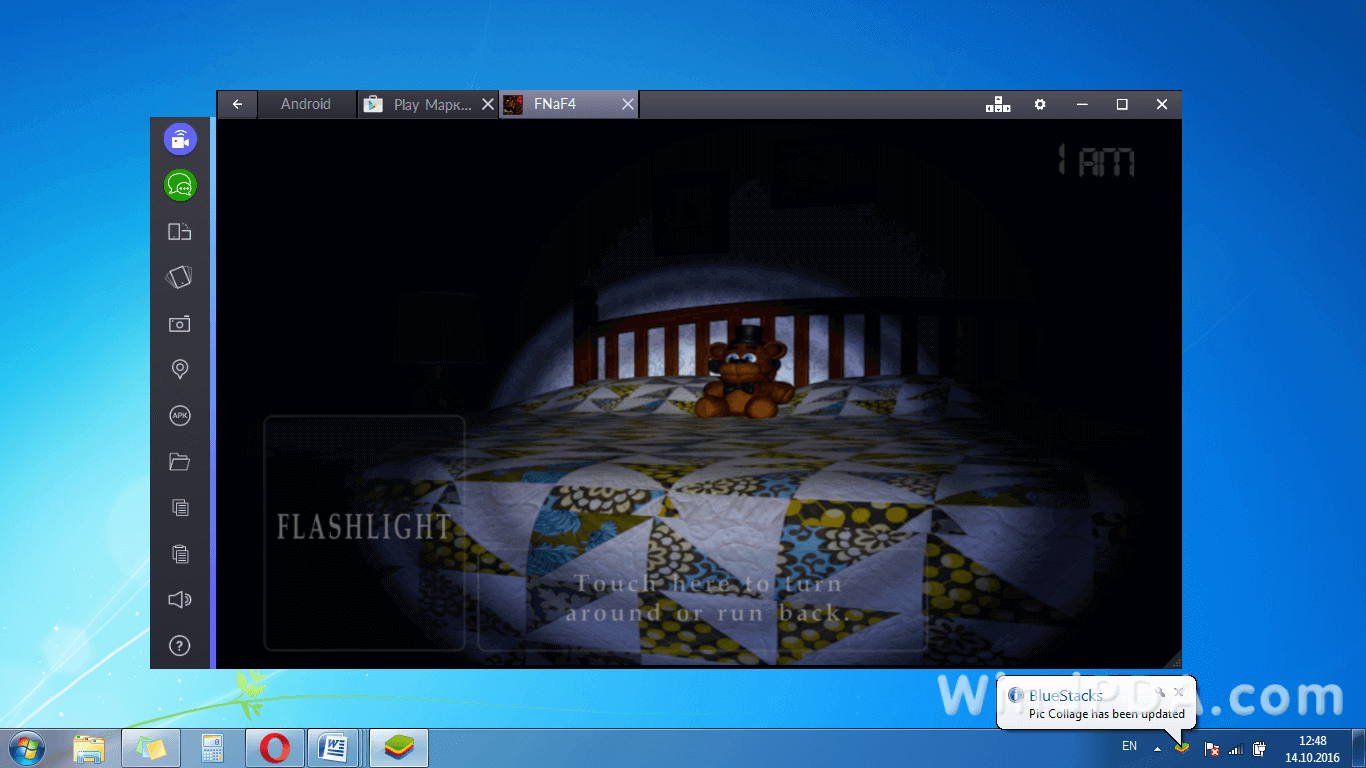
Task: Open the Windows Start menu
Action: point(27,748)
